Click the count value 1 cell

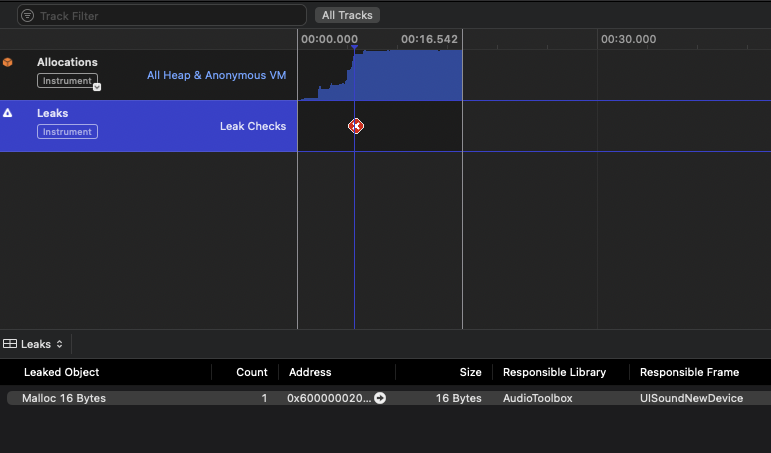click(x=264, y=398)
